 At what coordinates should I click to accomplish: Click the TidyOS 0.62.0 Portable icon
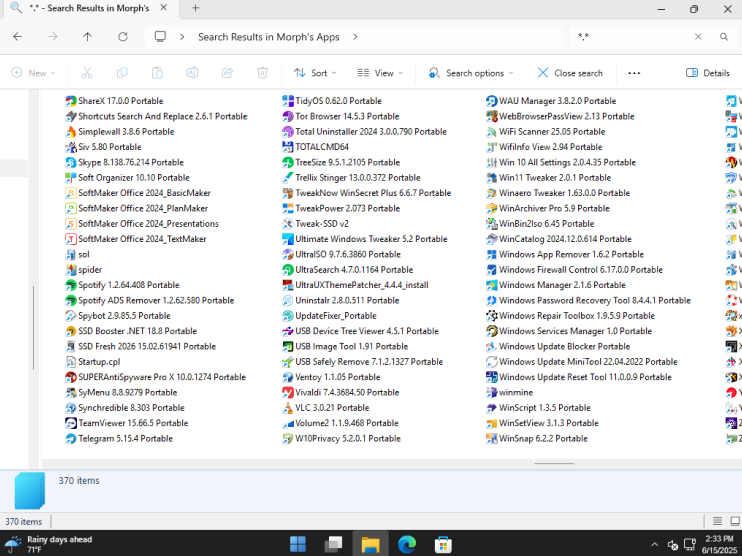[288, 101]
